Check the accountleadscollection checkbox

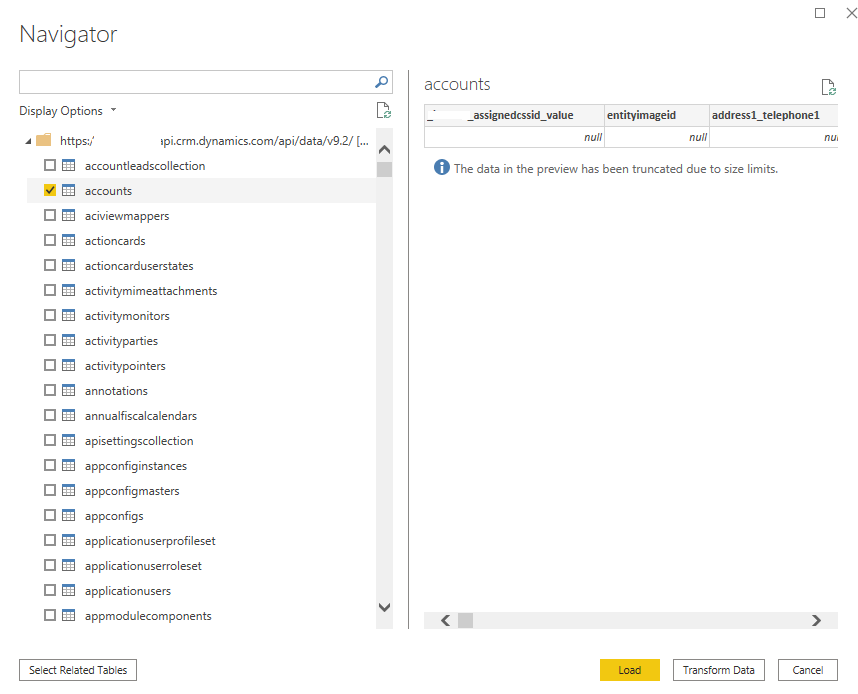[50, 166]
